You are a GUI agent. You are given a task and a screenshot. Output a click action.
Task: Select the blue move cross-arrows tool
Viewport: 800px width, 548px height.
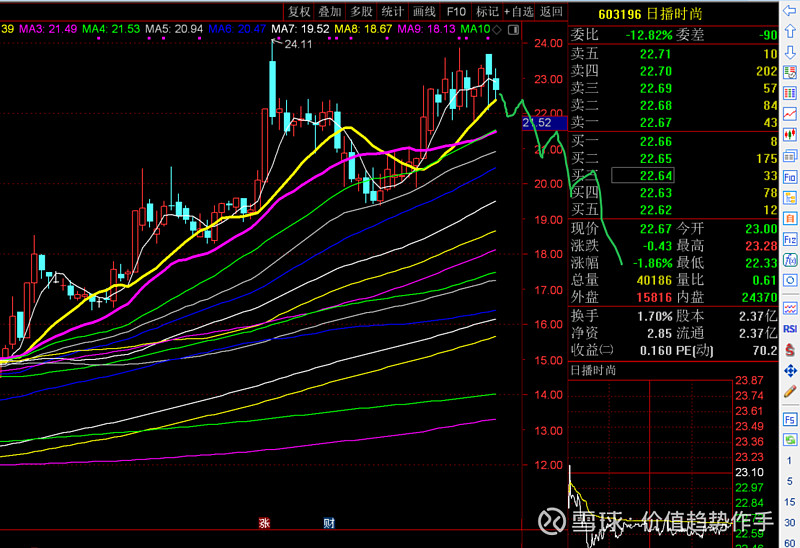[790, 370]
